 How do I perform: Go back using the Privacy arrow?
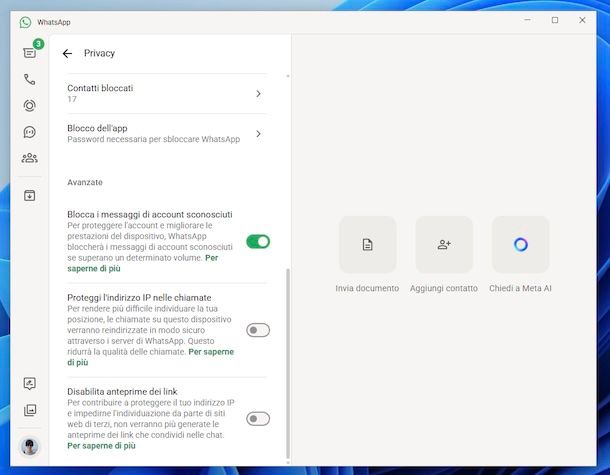tap(67, 53)
